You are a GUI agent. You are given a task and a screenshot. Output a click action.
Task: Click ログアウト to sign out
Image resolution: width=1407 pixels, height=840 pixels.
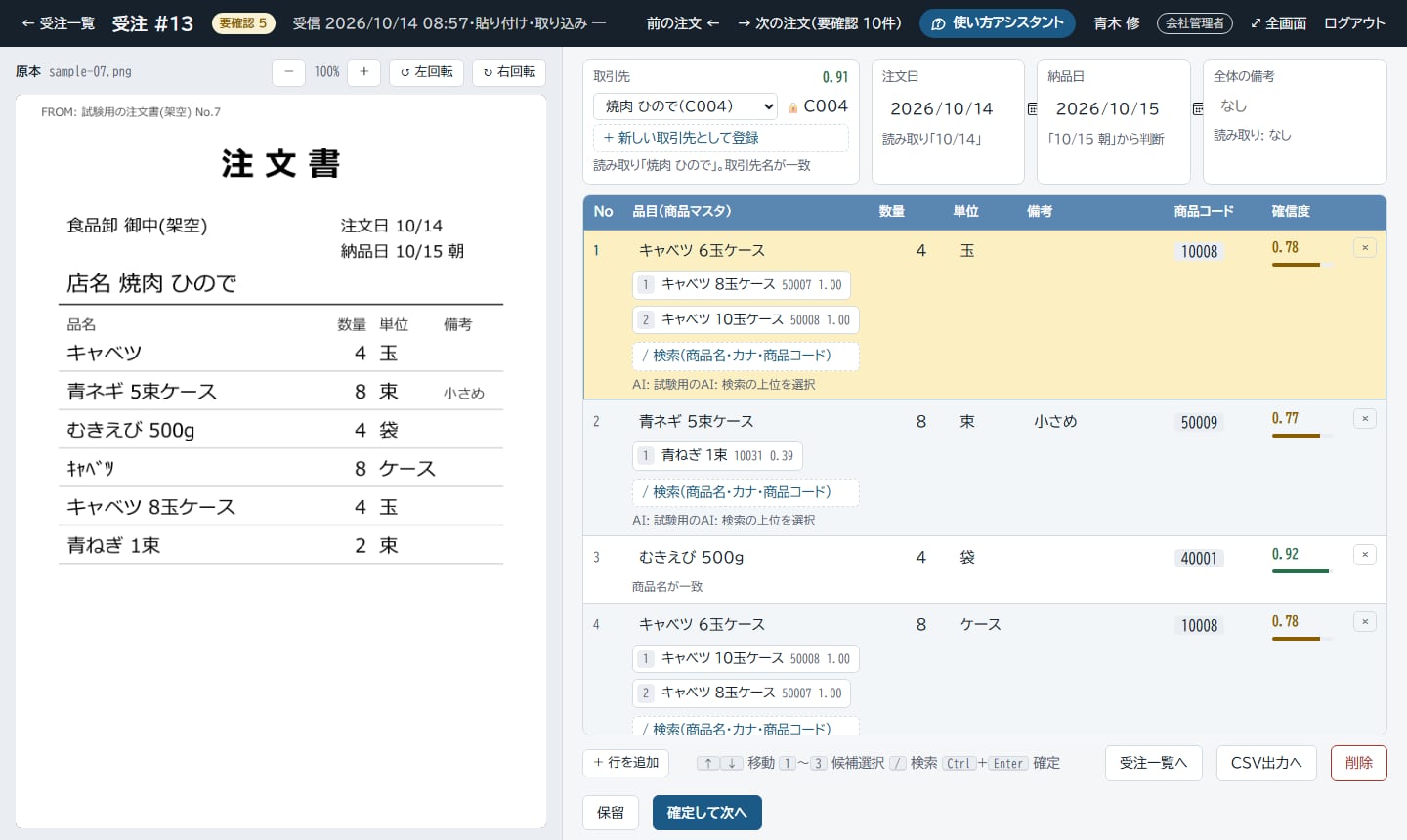tap(1354, 23)
